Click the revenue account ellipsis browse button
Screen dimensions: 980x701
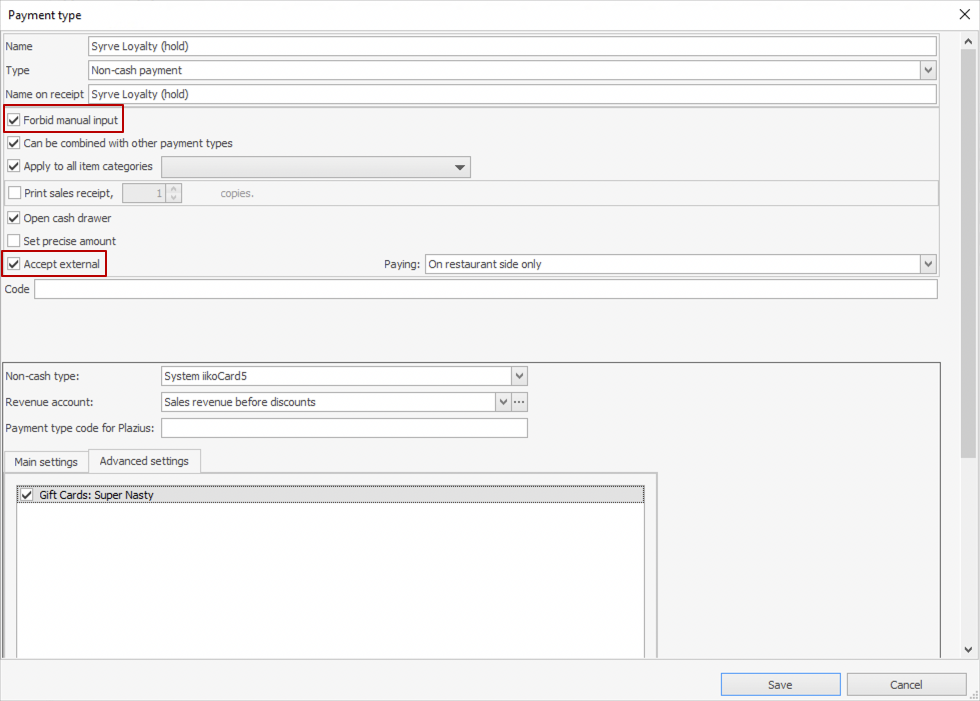tap(519, 402)
